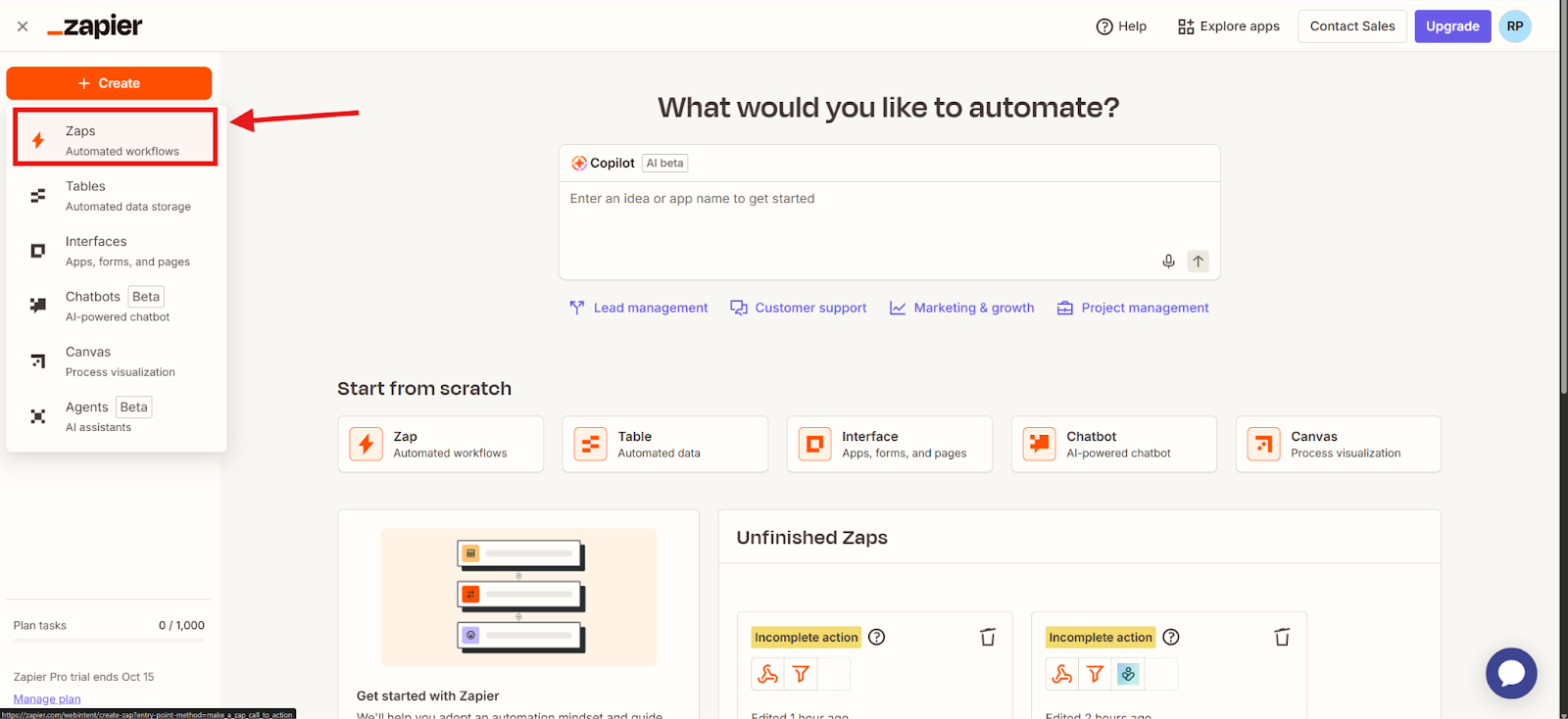Select Canvas in the Create menu
Viewport: 1568px width, 719px height.
(x=116, y=361)
